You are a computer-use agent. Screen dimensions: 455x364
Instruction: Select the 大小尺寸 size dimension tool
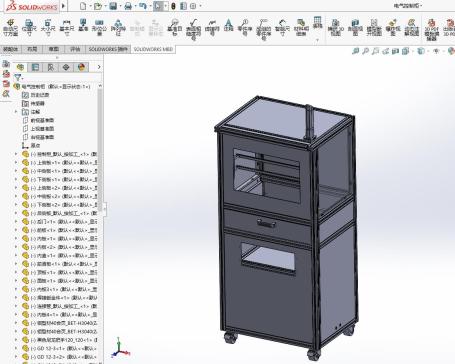(x=48, y=28)
